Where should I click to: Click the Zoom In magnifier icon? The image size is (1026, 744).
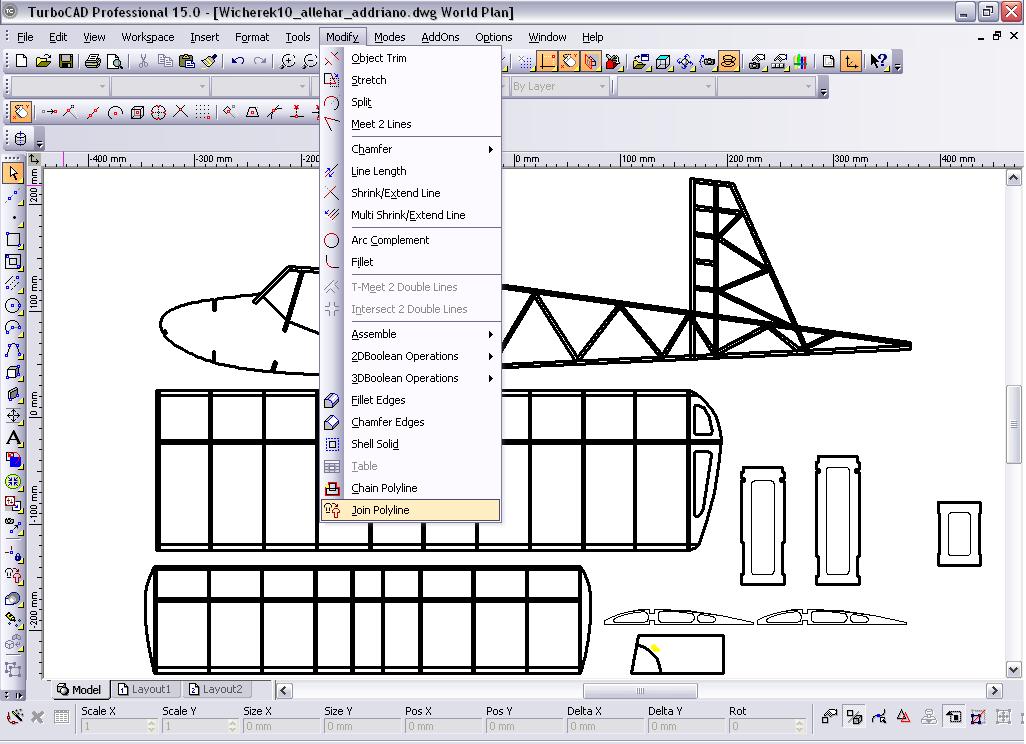pyautogui.click(x=287, y=62)
